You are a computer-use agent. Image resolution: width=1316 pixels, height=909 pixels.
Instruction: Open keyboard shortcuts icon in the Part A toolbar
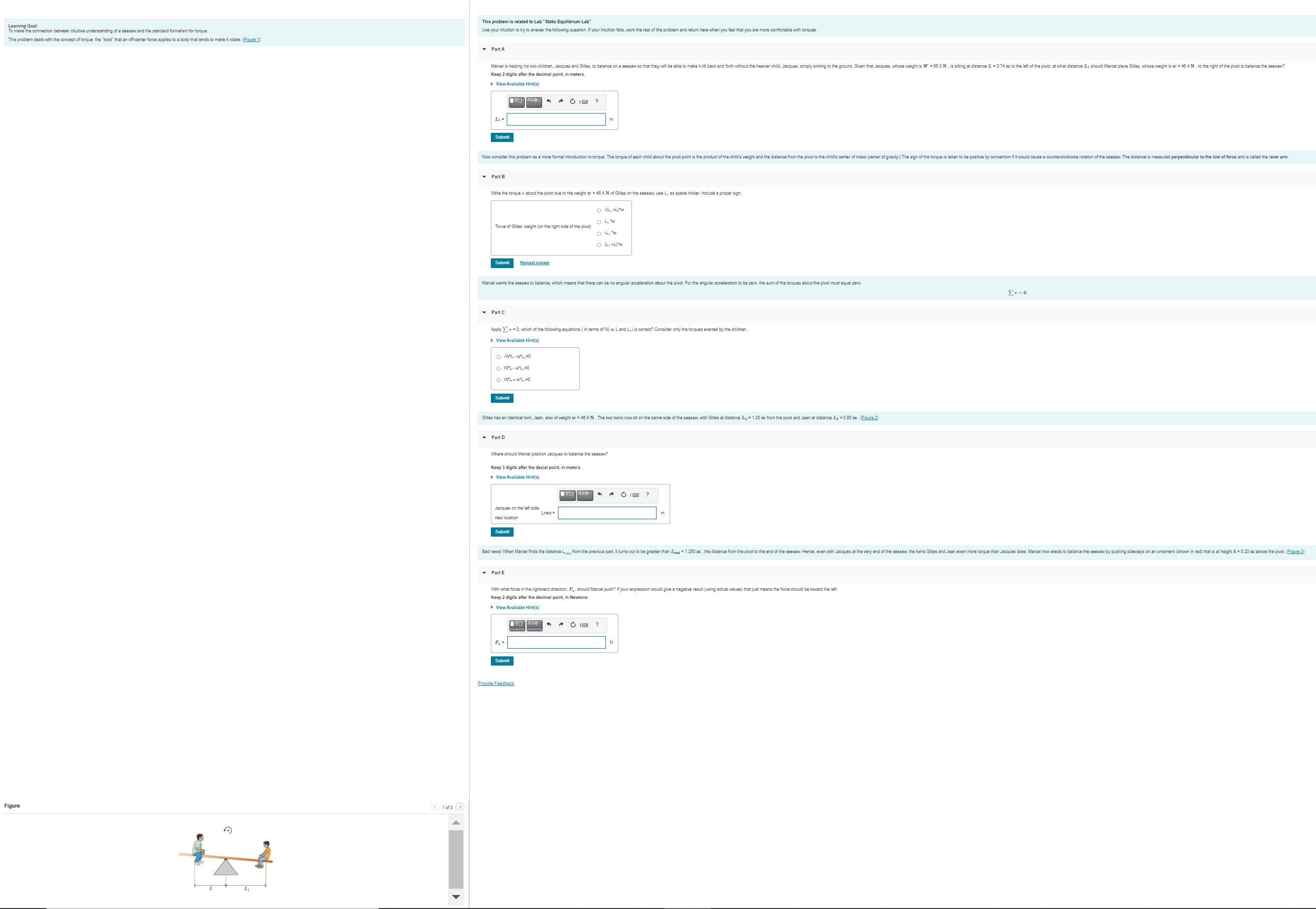click(x=584, y=102)
